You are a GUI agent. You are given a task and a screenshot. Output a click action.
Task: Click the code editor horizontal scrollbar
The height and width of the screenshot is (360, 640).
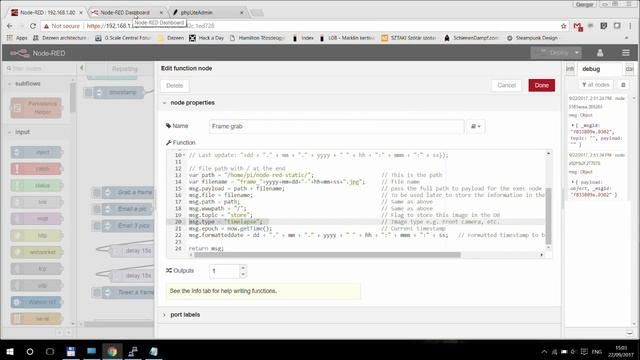pos(327,255)
